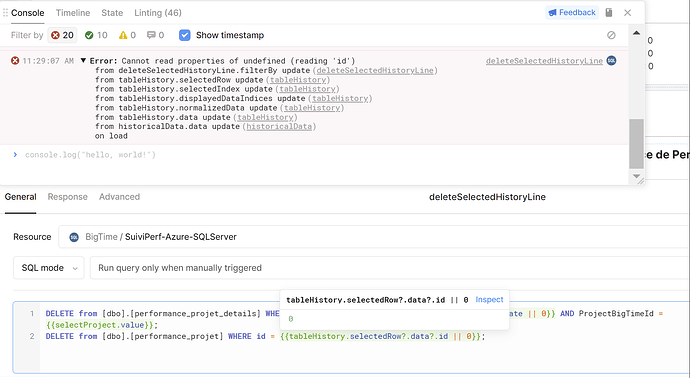Select the General query tab

20,197
